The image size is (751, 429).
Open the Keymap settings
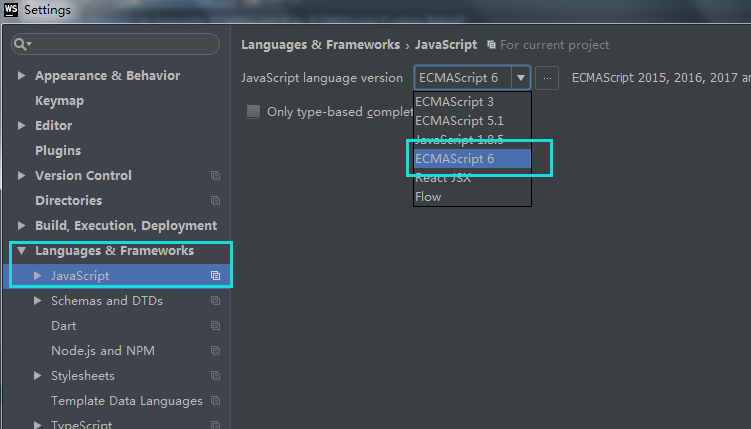59,101
